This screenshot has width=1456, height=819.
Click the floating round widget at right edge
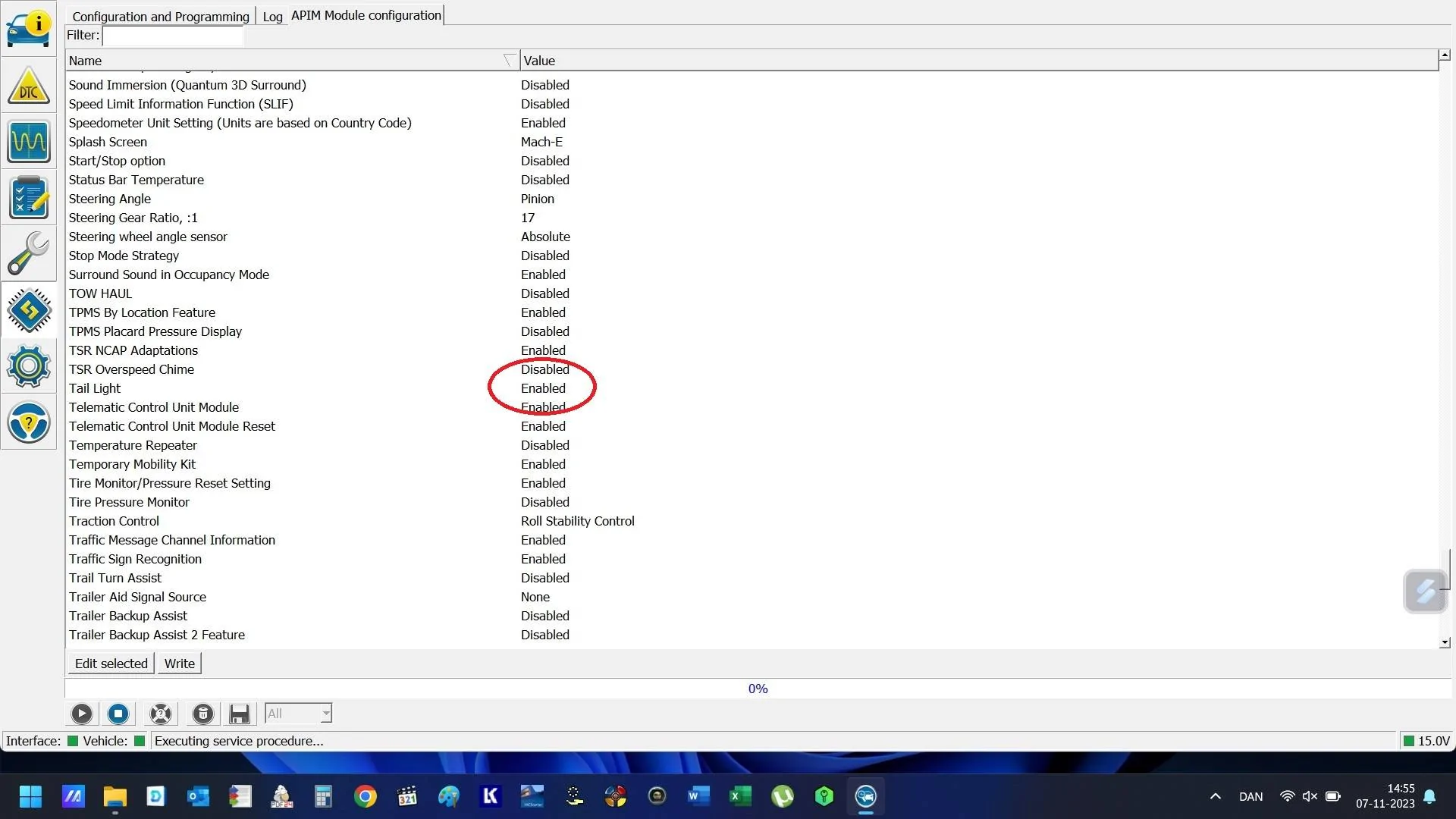[x=1426, y=591]
